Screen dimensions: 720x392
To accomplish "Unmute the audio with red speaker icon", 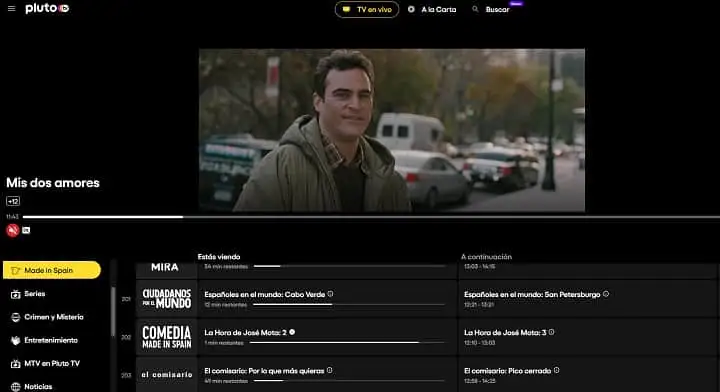I will tap(12, 230).
